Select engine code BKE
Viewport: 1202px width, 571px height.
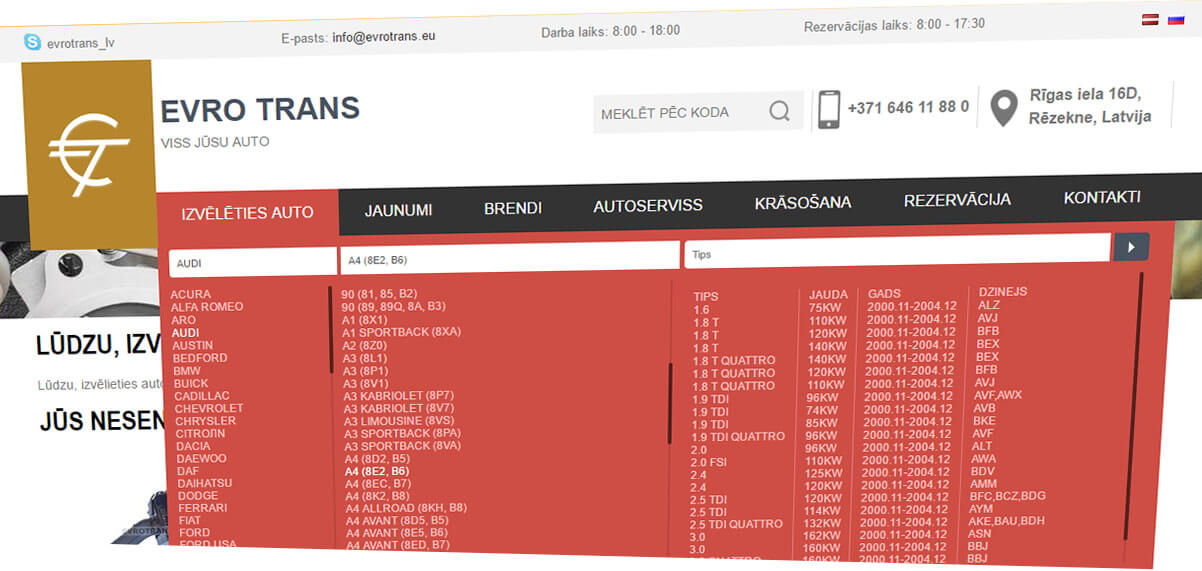tap(984, 421)
